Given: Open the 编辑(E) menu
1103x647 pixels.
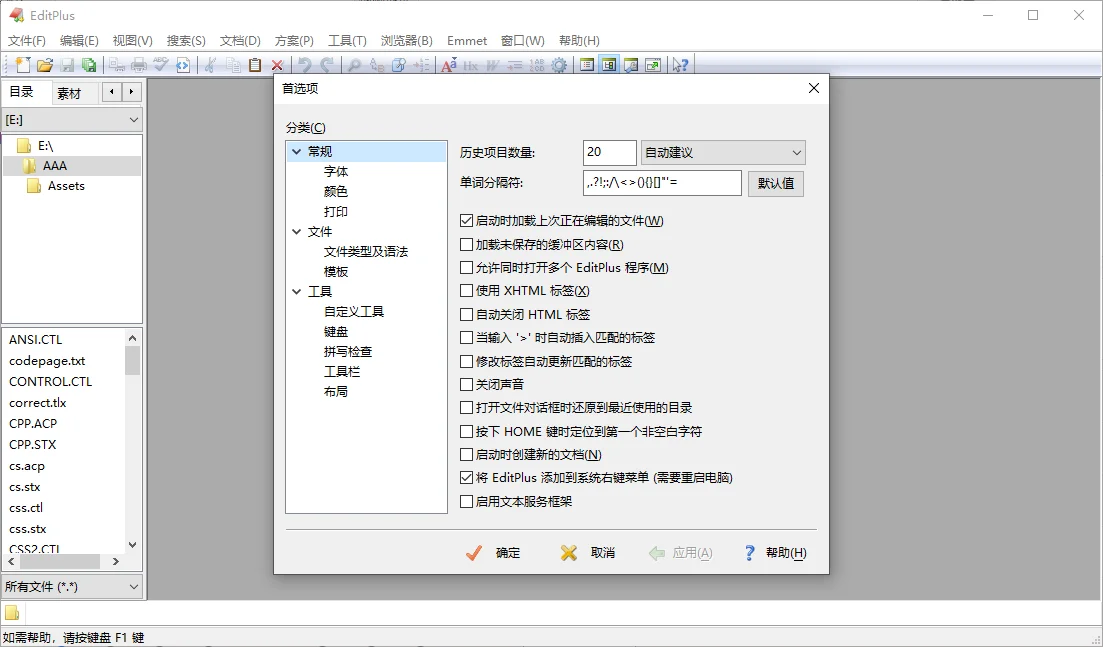Looking at the screenshot, I should [x=79, y=41].
